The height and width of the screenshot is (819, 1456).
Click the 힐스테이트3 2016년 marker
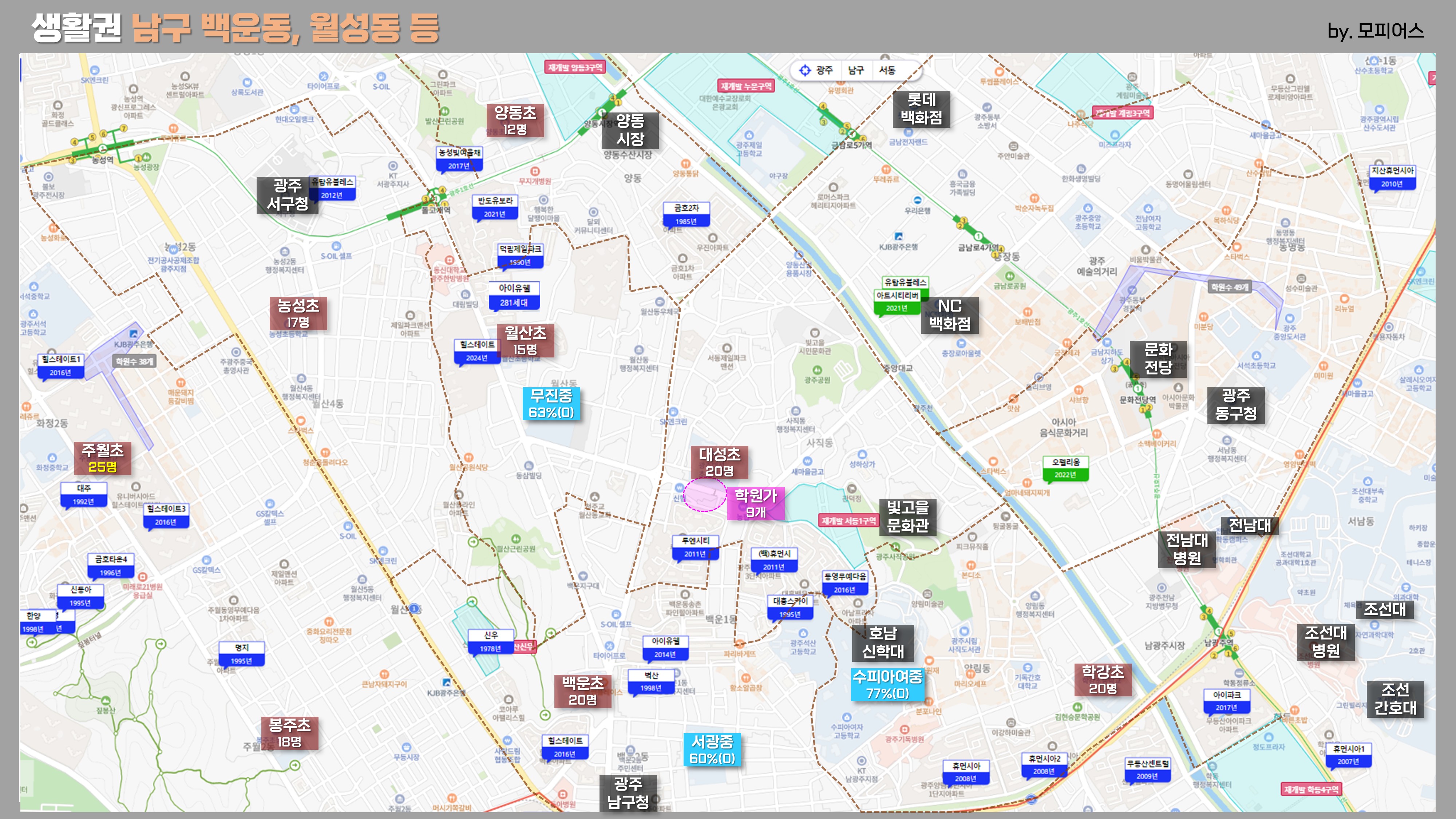tap(166, 515)
